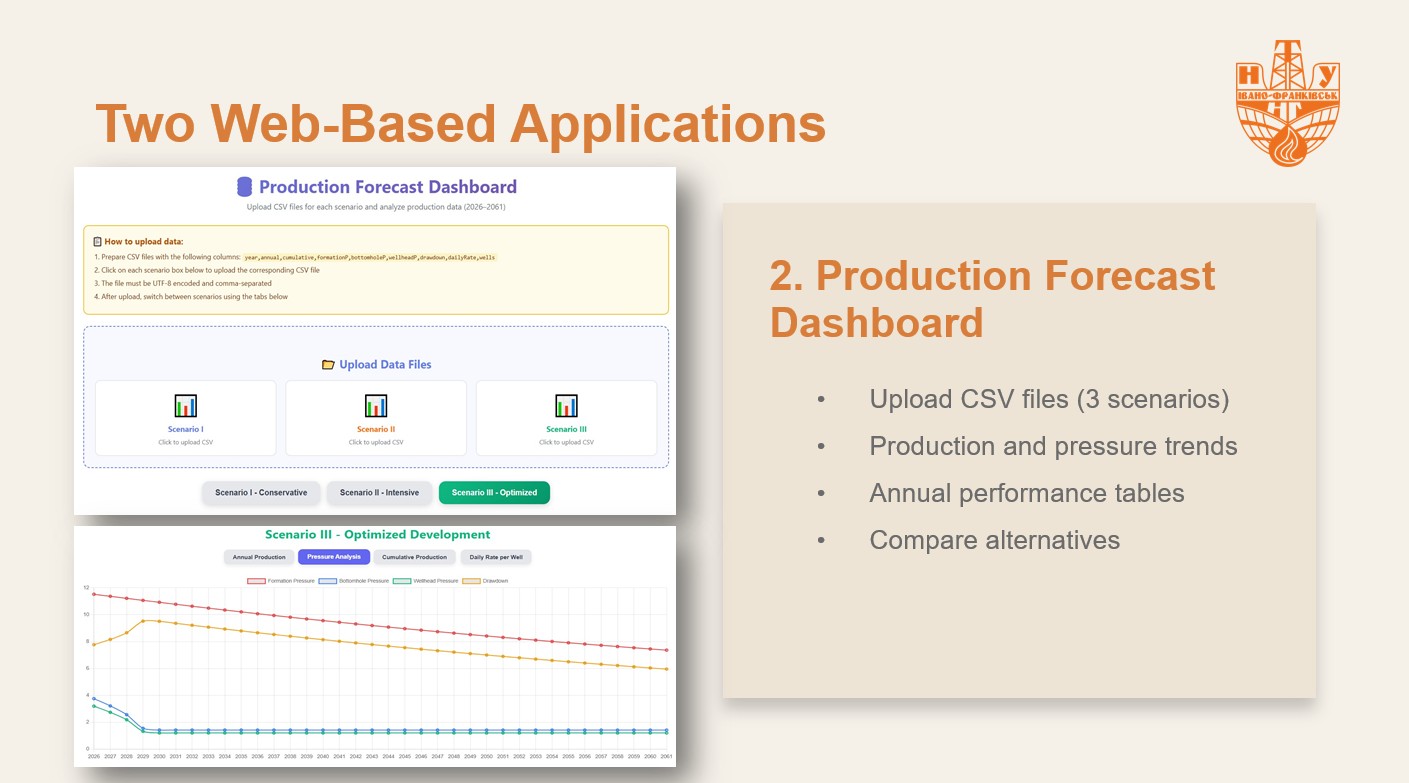The image size is (1409, 783).
Task: Select the Pressure Analysis chart button
Action: click(334, 557)
